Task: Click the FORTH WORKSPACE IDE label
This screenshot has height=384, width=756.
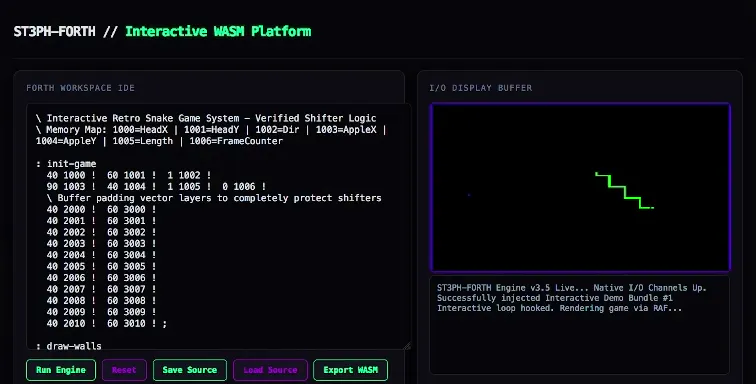Action: (81, 88)
